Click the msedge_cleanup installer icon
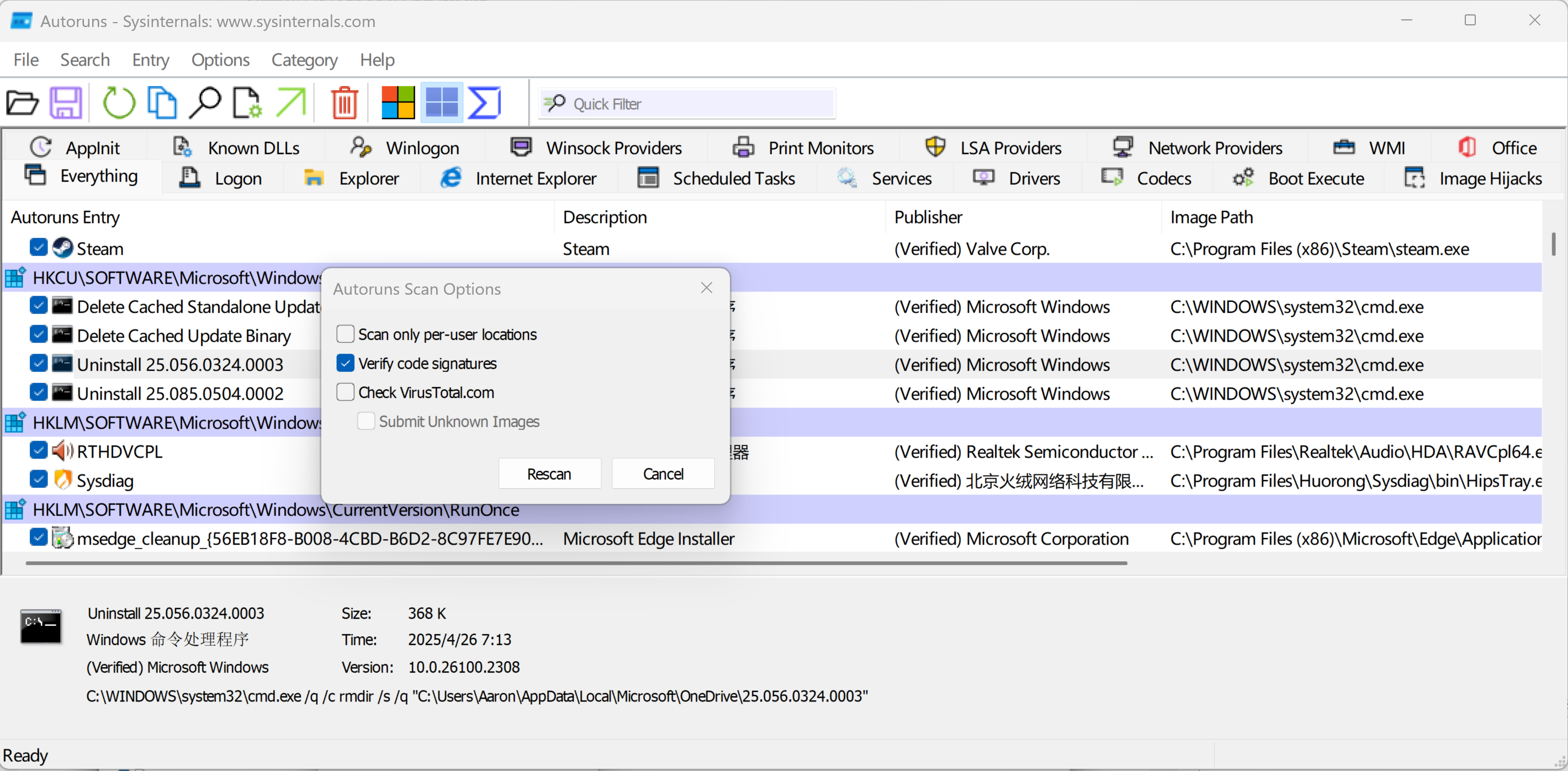 click(62, 539)
